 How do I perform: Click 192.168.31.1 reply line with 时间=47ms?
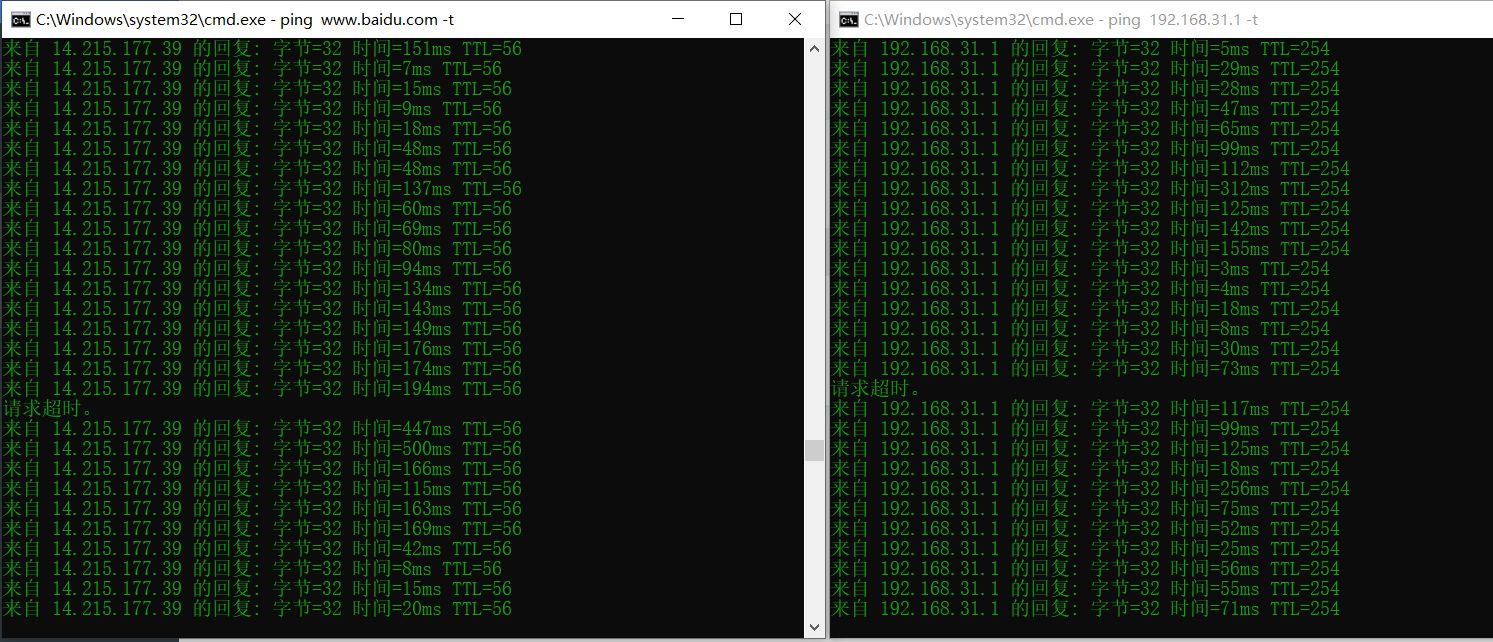pyautogui.click(x=1085, y=109)
